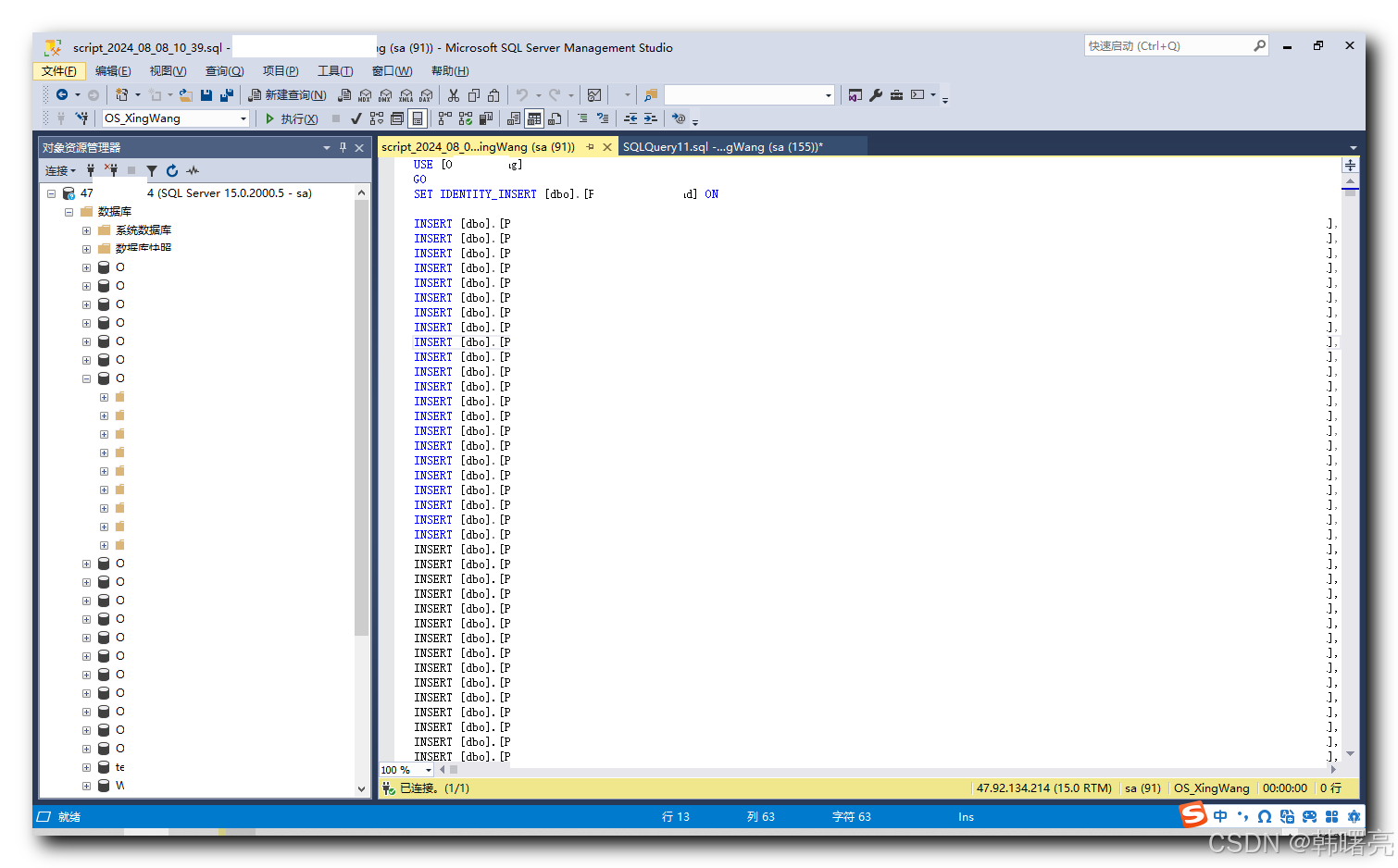Screen dimensions: 1398x868
Task: Decrease indent of selected lines
Action: point(630,118)
